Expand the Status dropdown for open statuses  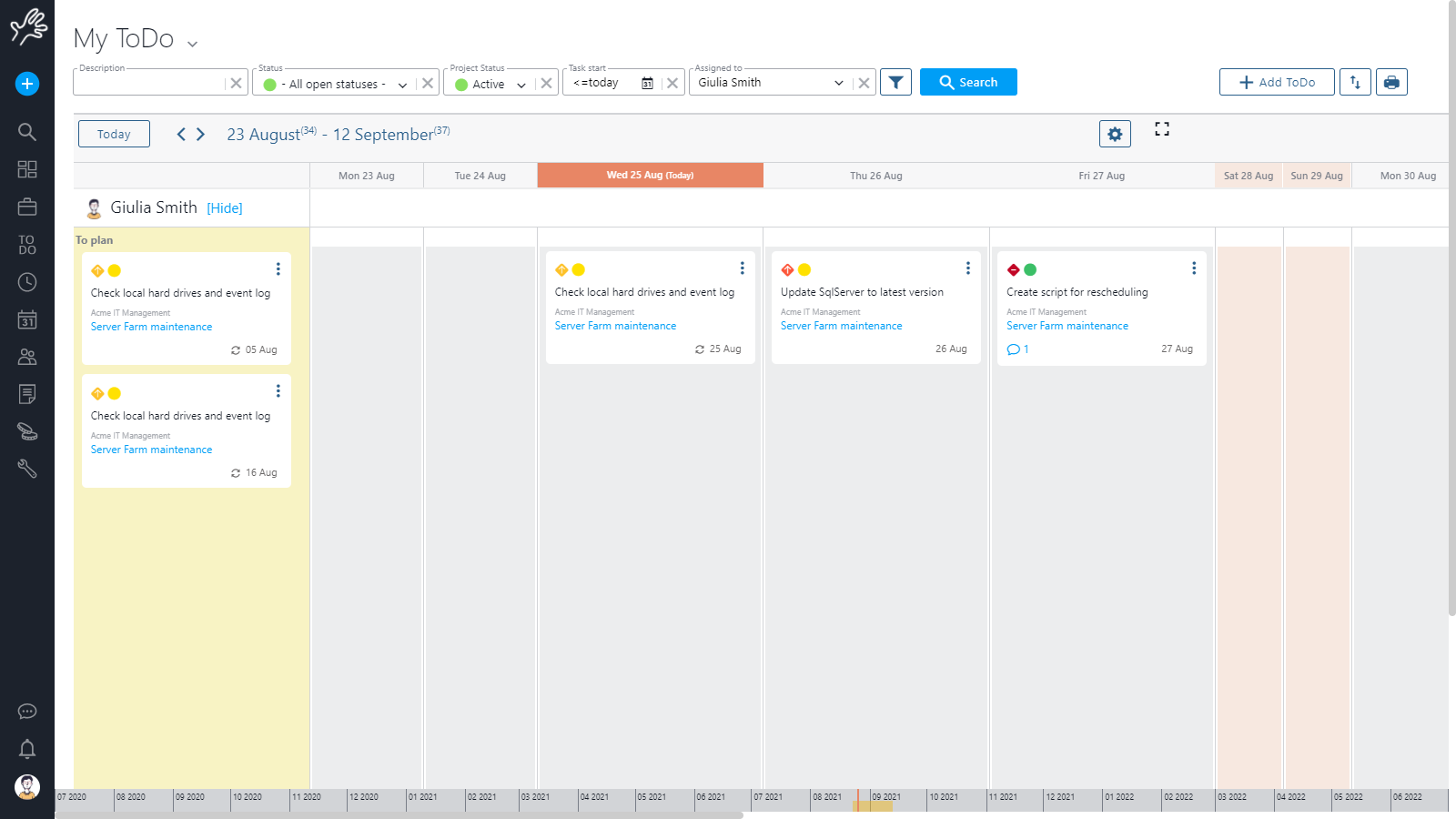pos(402,85)
